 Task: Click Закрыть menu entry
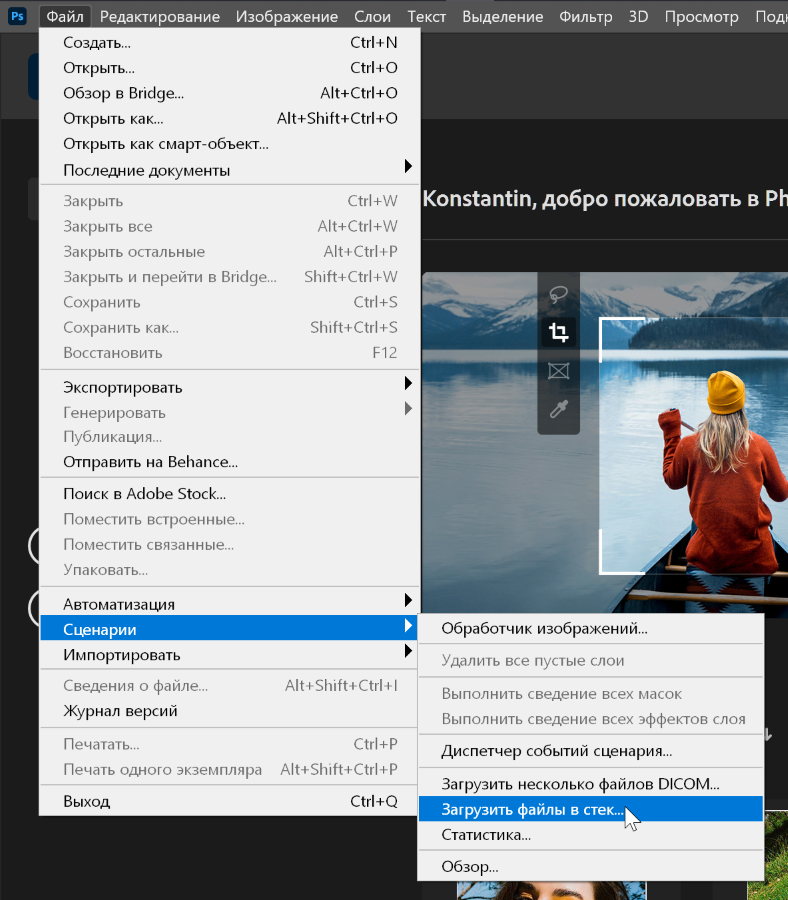click(230, 201)
